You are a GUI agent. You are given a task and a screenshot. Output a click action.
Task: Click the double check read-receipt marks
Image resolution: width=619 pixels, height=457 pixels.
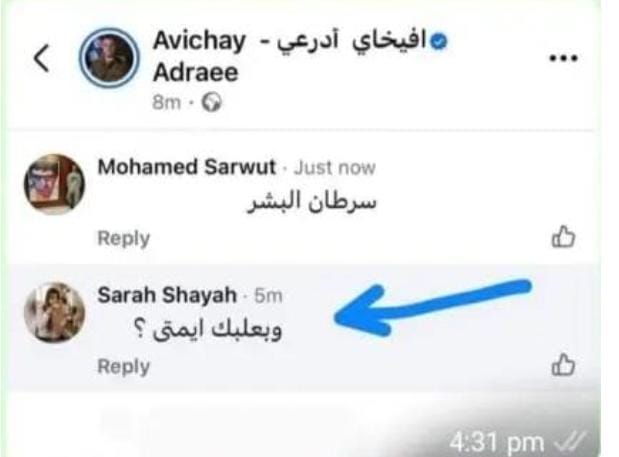pyautogui.click(x=570, y=442)
